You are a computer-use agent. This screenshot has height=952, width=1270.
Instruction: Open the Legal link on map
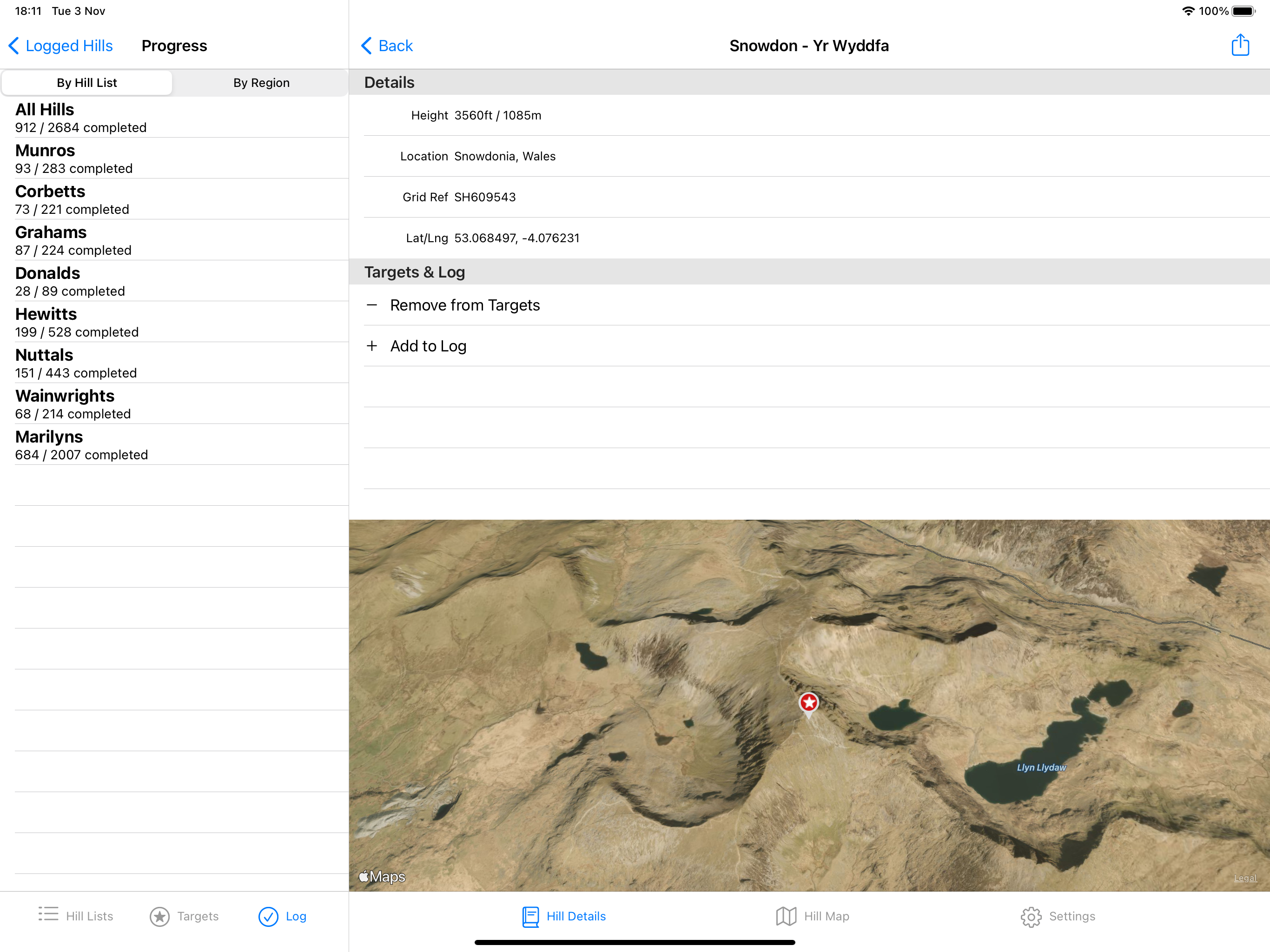pyautogui.click(x=1245, y=877)
